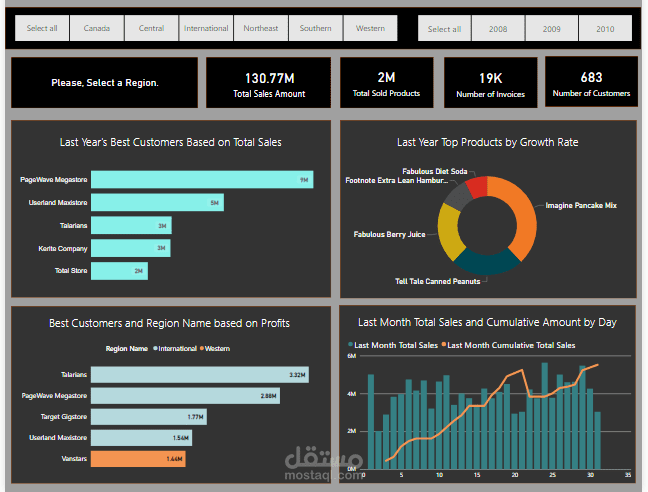Click orange Imagine Pancake Mix donut segment
Image resolution: width=648 pixels, height=492 pixels.
tap(524, 215)
